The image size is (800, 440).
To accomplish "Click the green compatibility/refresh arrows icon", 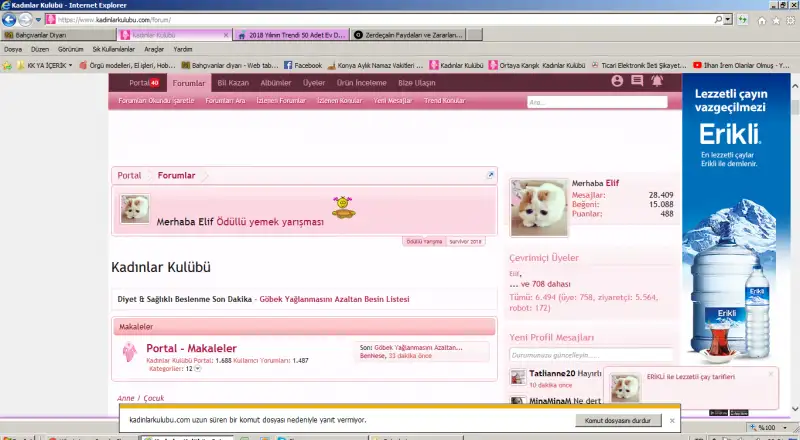I will click(x=742, y=20).
